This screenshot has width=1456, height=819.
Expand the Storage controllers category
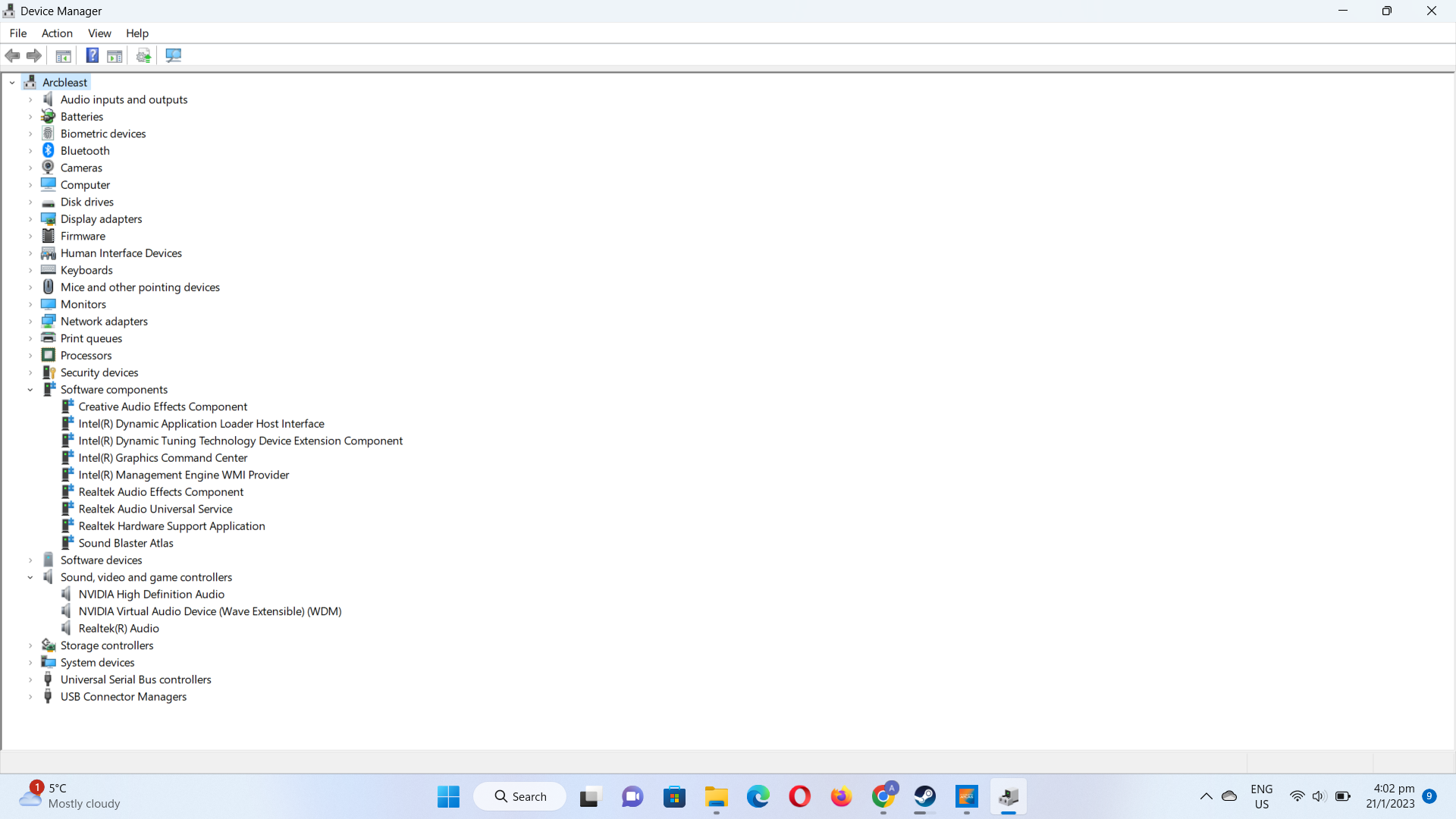pyautogui.click(x=30, y=645)
